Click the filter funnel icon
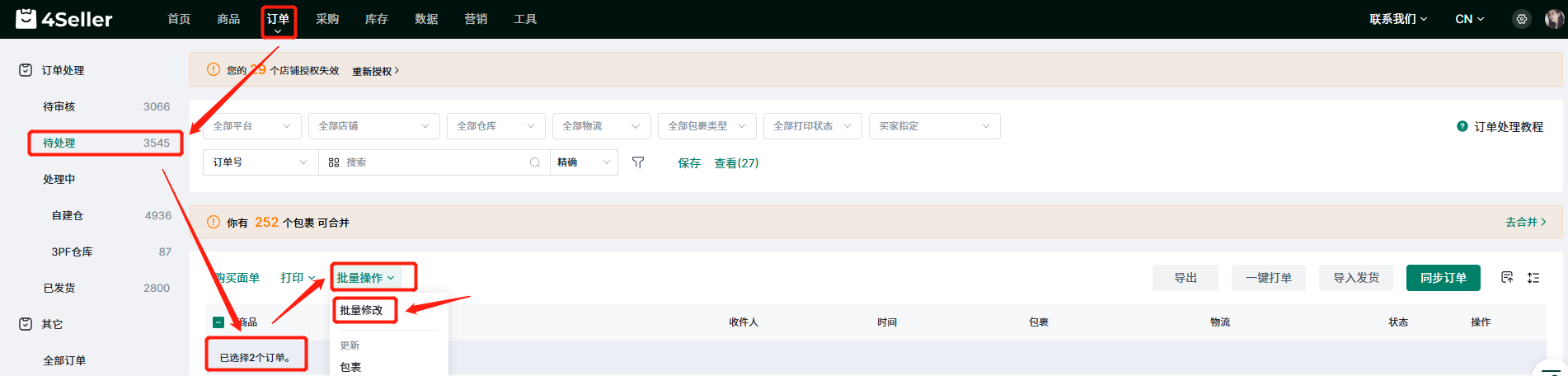This screenshot has width=1568, height=376. (638, 162)
